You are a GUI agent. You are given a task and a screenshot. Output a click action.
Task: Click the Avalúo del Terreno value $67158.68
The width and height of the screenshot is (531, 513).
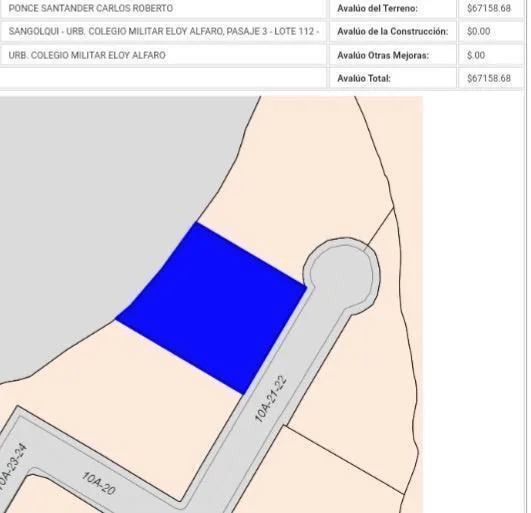489,8
